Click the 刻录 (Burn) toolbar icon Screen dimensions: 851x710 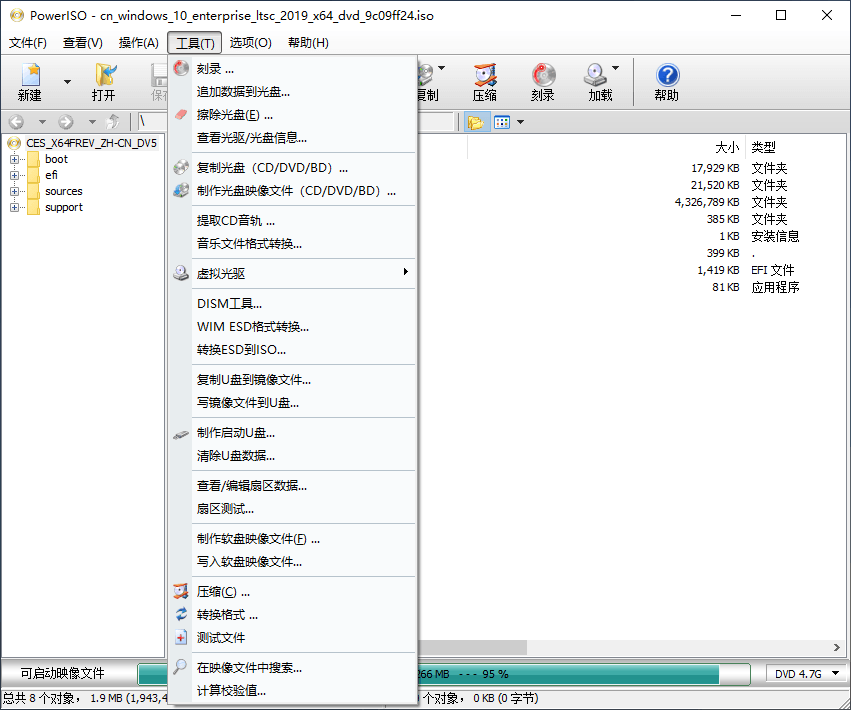[543, 82]
